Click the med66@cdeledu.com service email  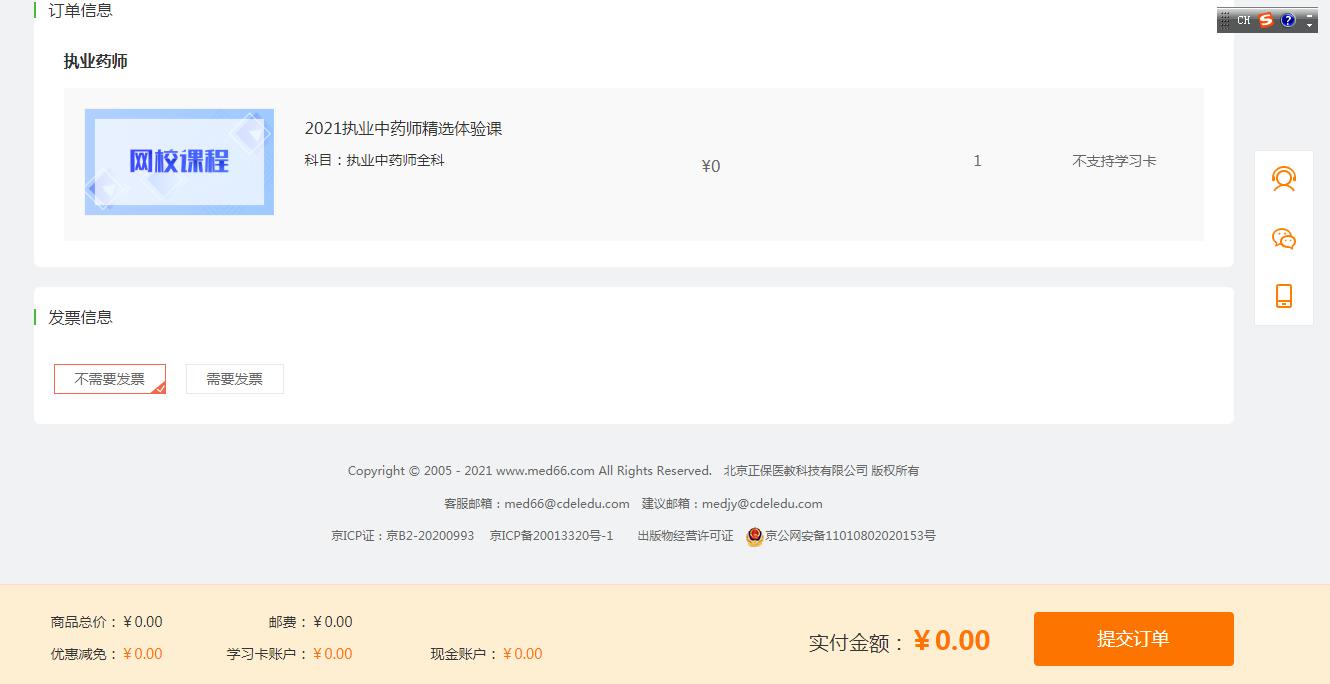[x=566, y=504]
